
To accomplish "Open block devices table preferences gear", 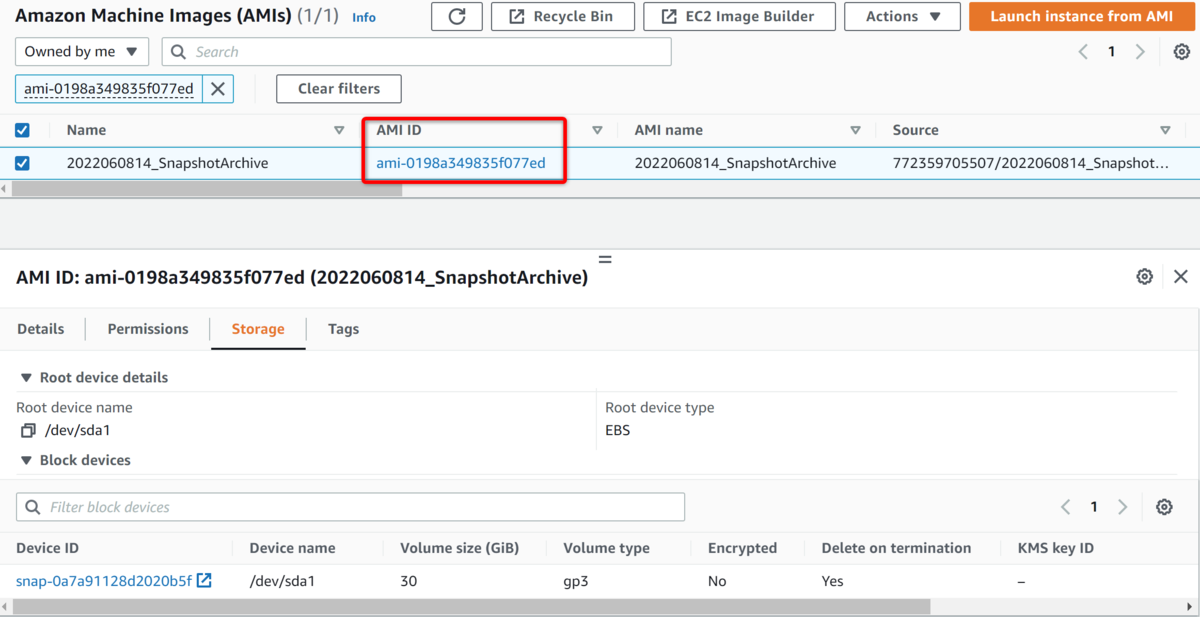I will (1164, 507).
